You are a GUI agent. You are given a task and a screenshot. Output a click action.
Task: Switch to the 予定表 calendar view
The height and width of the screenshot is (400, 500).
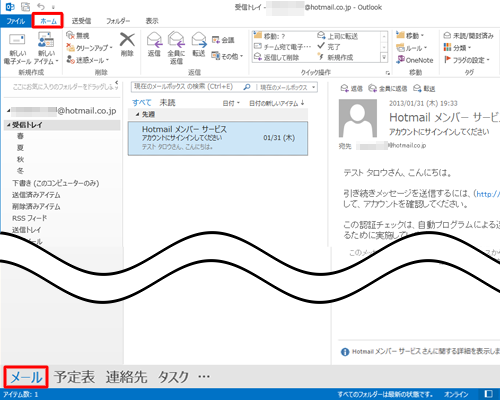click(x=74, y=377)
